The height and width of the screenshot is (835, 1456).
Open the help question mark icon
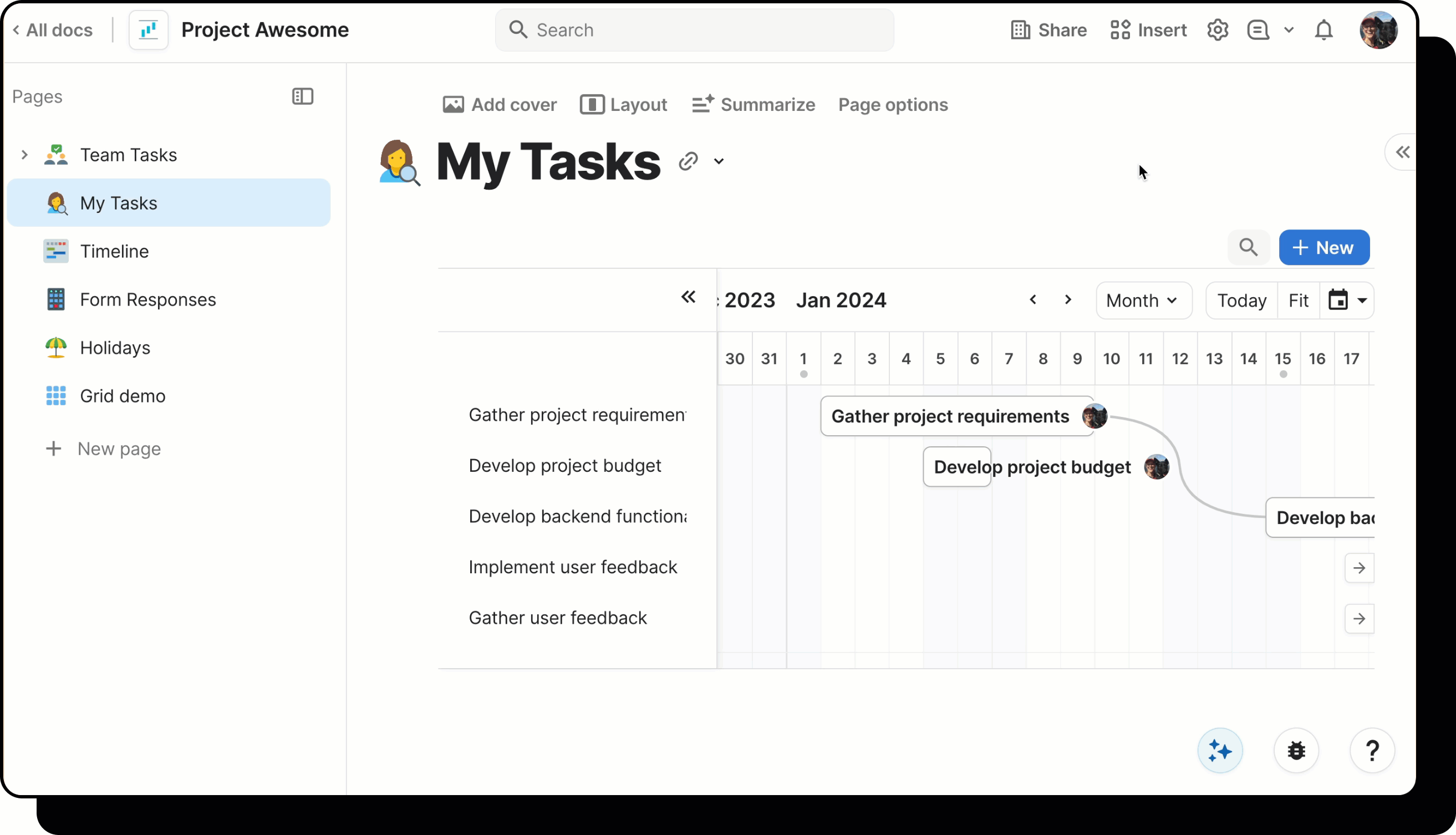pos(1373,750)
